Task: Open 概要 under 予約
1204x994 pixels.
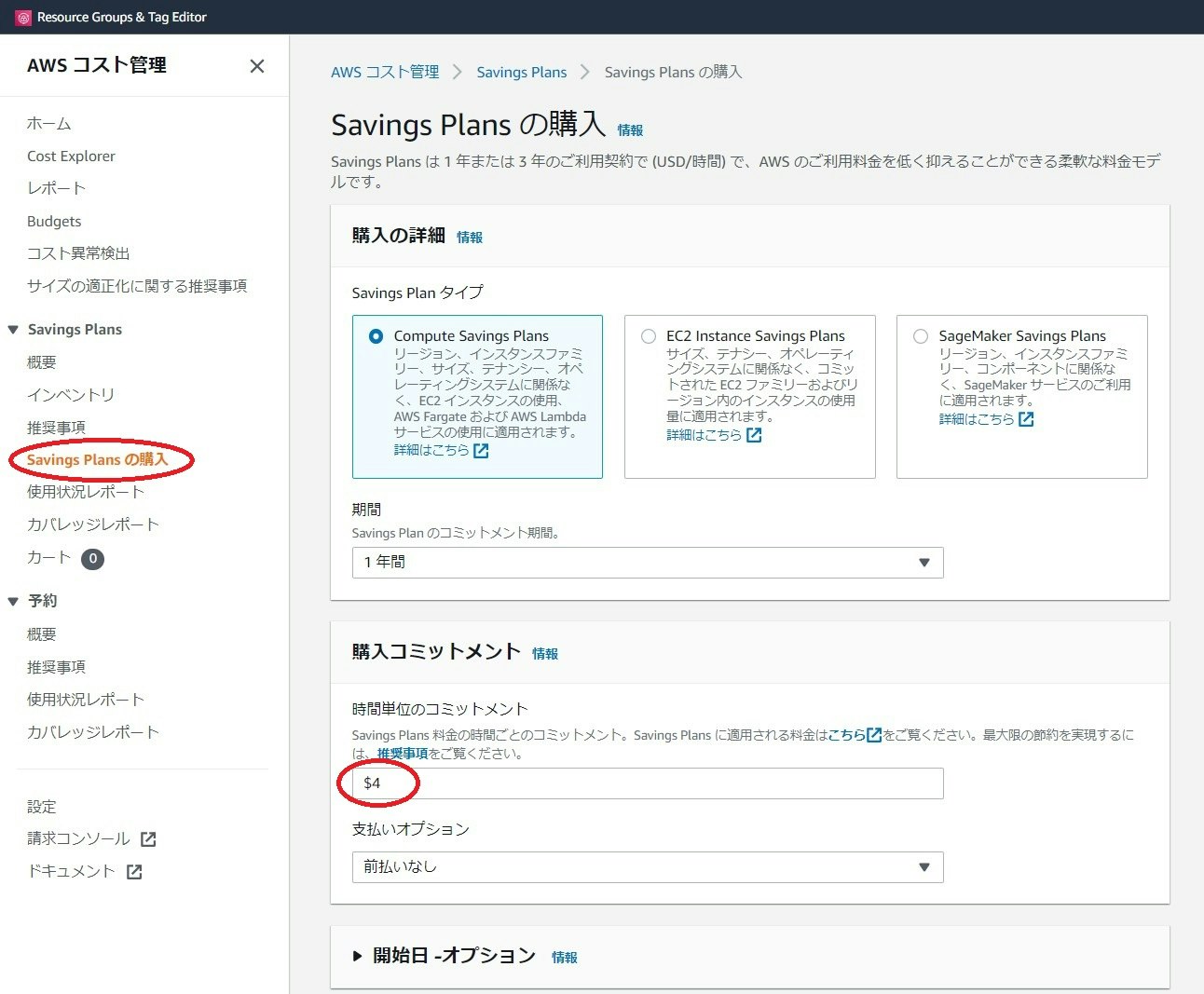Action: click(42, 634)
